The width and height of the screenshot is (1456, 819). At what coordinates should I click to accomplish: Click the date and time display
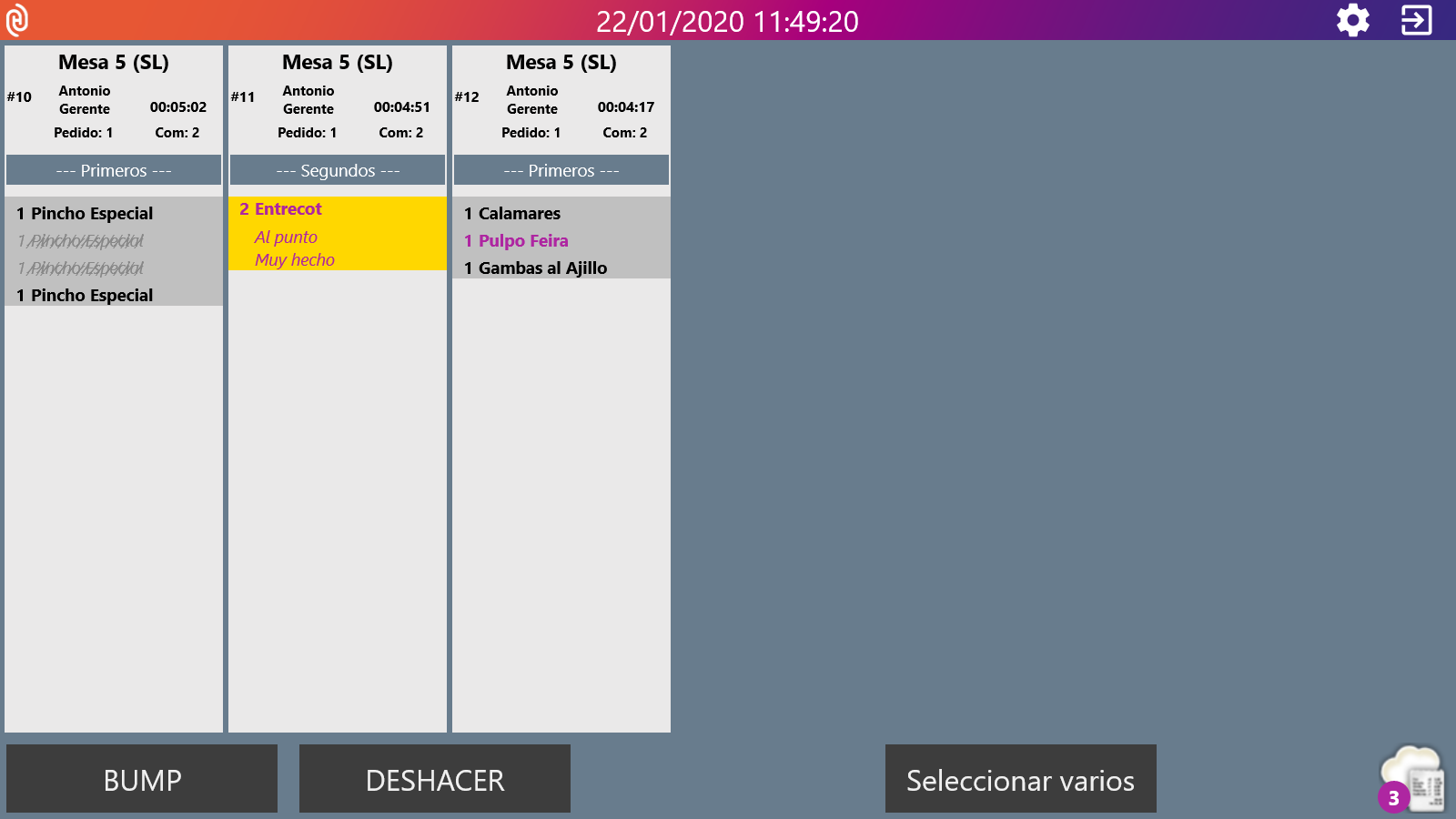(727, 21)
